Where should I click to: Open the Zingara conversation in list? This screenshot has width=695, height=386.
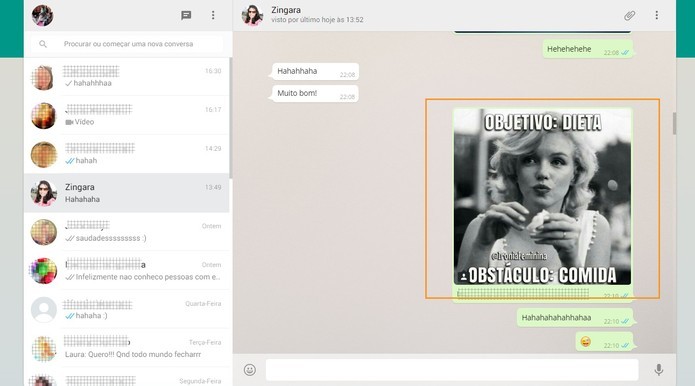(127, 193)
